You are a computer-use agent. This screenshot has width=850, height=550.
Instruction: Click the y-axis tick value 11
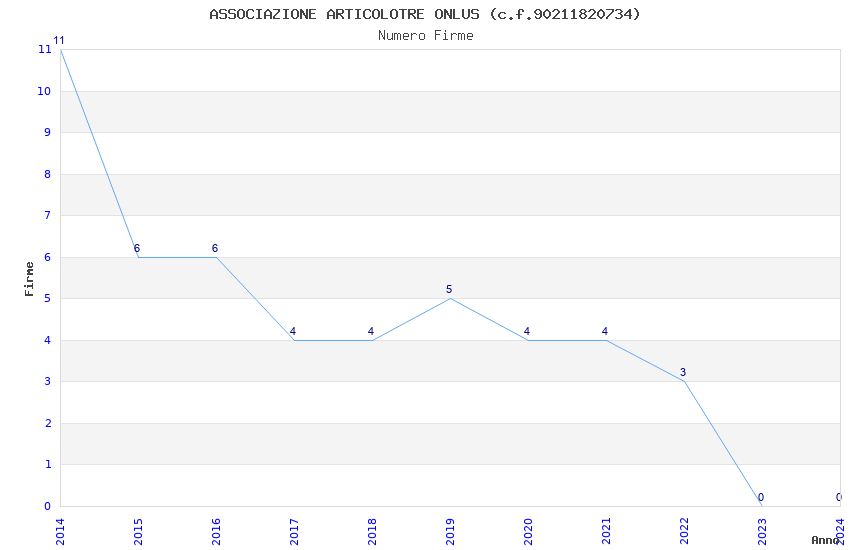pyautogui.click(x=44, y=50)
